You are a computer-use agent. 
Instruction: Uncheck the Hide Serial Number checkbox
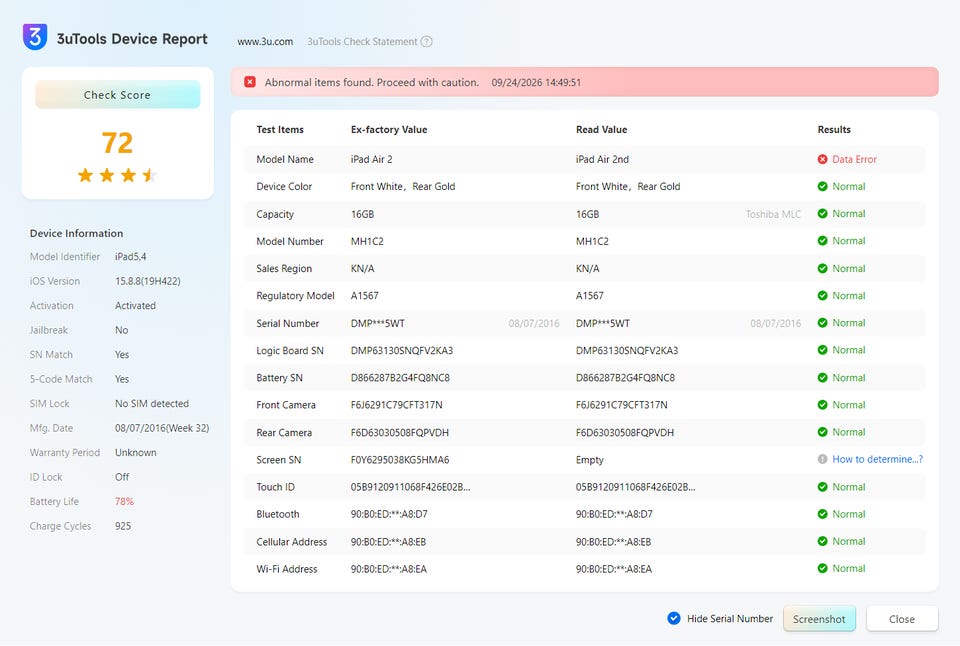pos(673,618)
